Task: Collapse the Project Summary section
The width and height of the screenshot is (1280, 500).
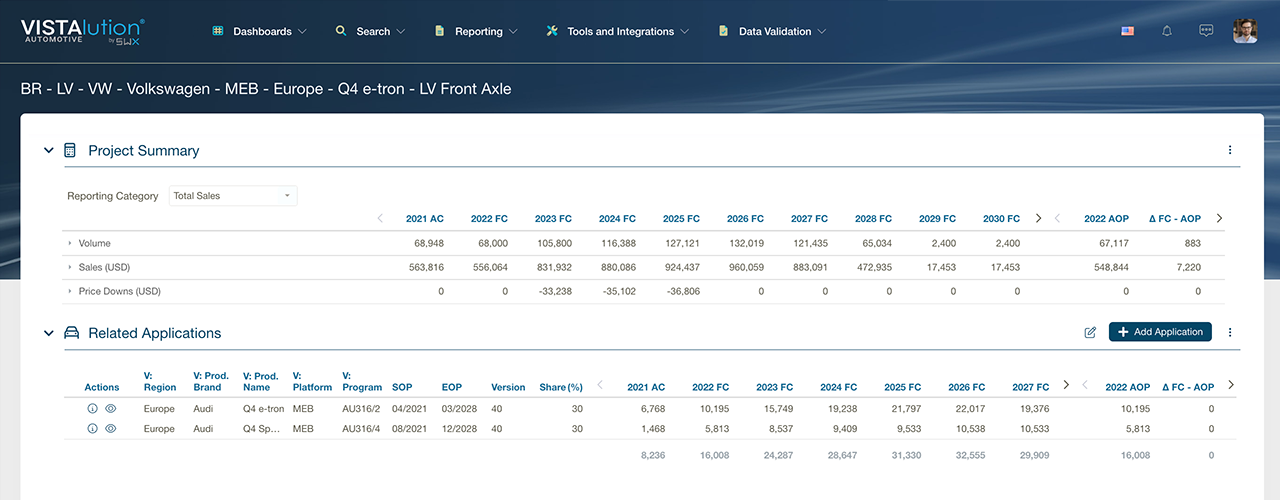Action: tap(48, 150)
